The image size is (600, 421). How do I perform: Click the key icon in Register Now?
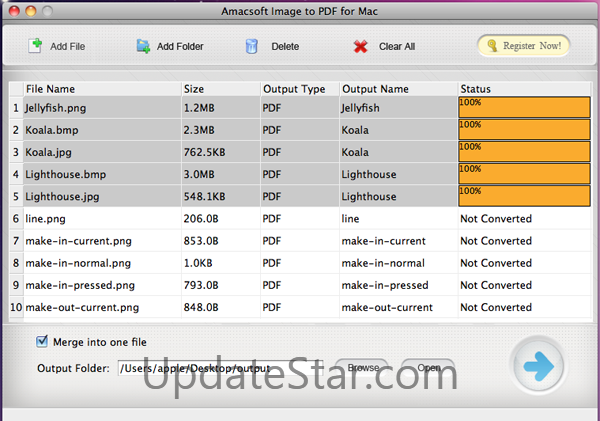(x=492, y=46)
